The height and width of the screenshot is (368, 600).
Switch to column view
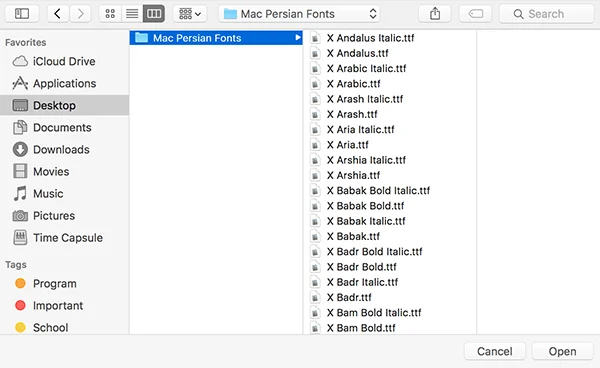154,14
